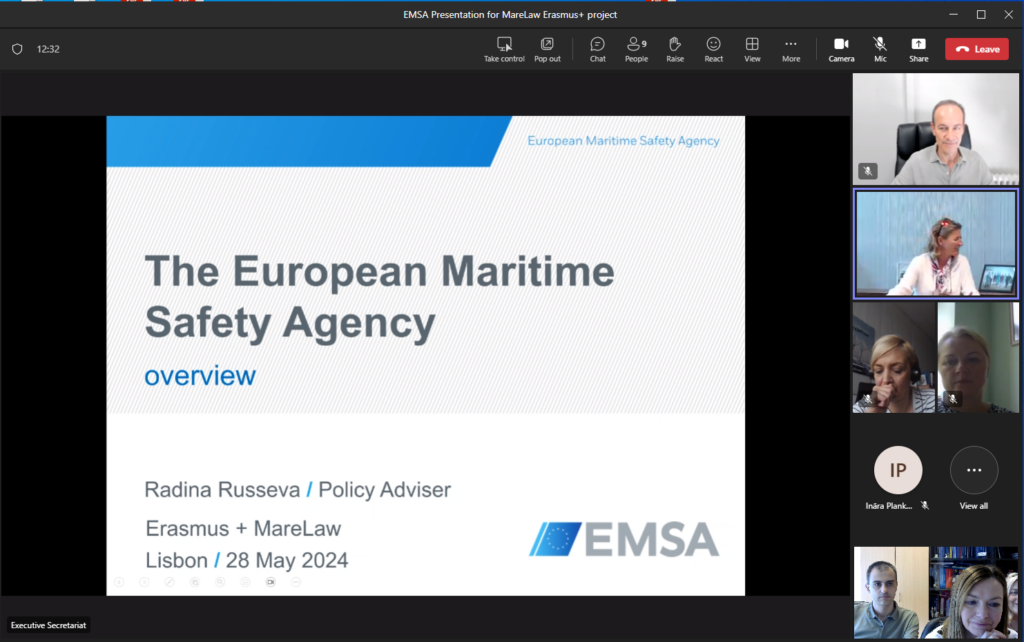Go to next slide arrow
This screenshot has height=642, width=1024.
click(144, 582)
